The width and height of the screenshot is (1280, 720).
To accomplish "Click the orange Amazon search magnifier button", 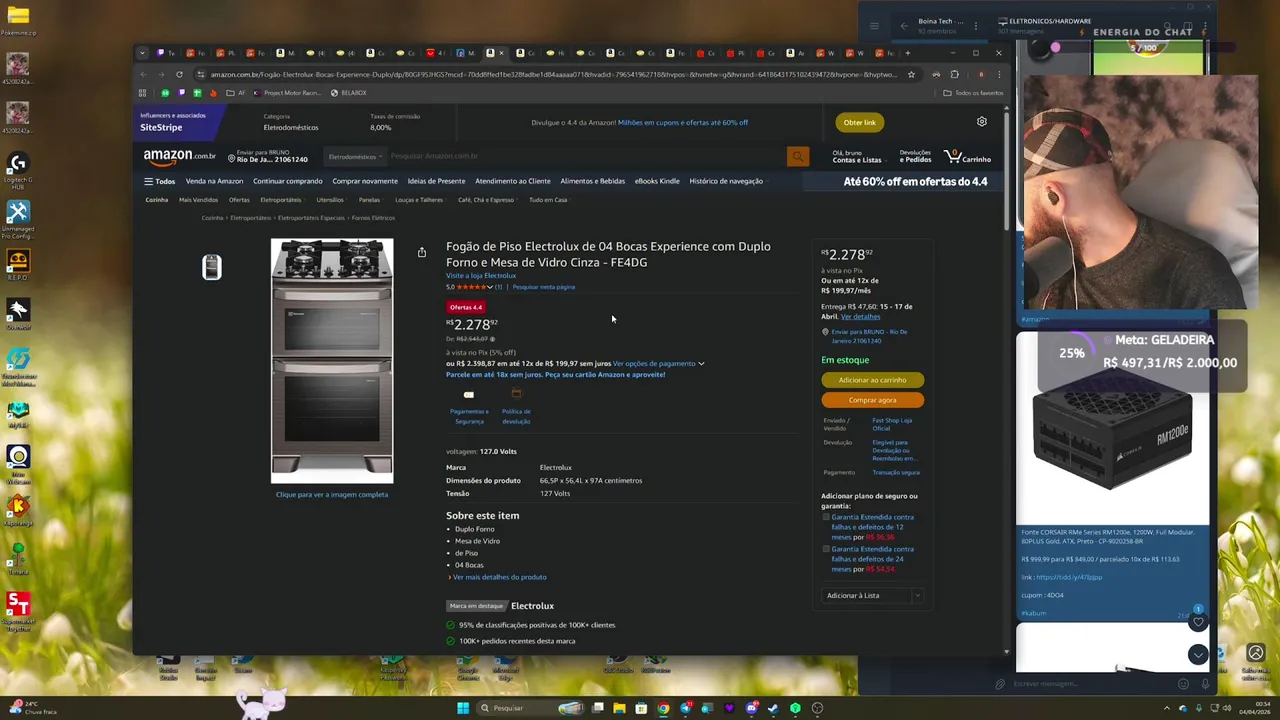I will [797, 156].
